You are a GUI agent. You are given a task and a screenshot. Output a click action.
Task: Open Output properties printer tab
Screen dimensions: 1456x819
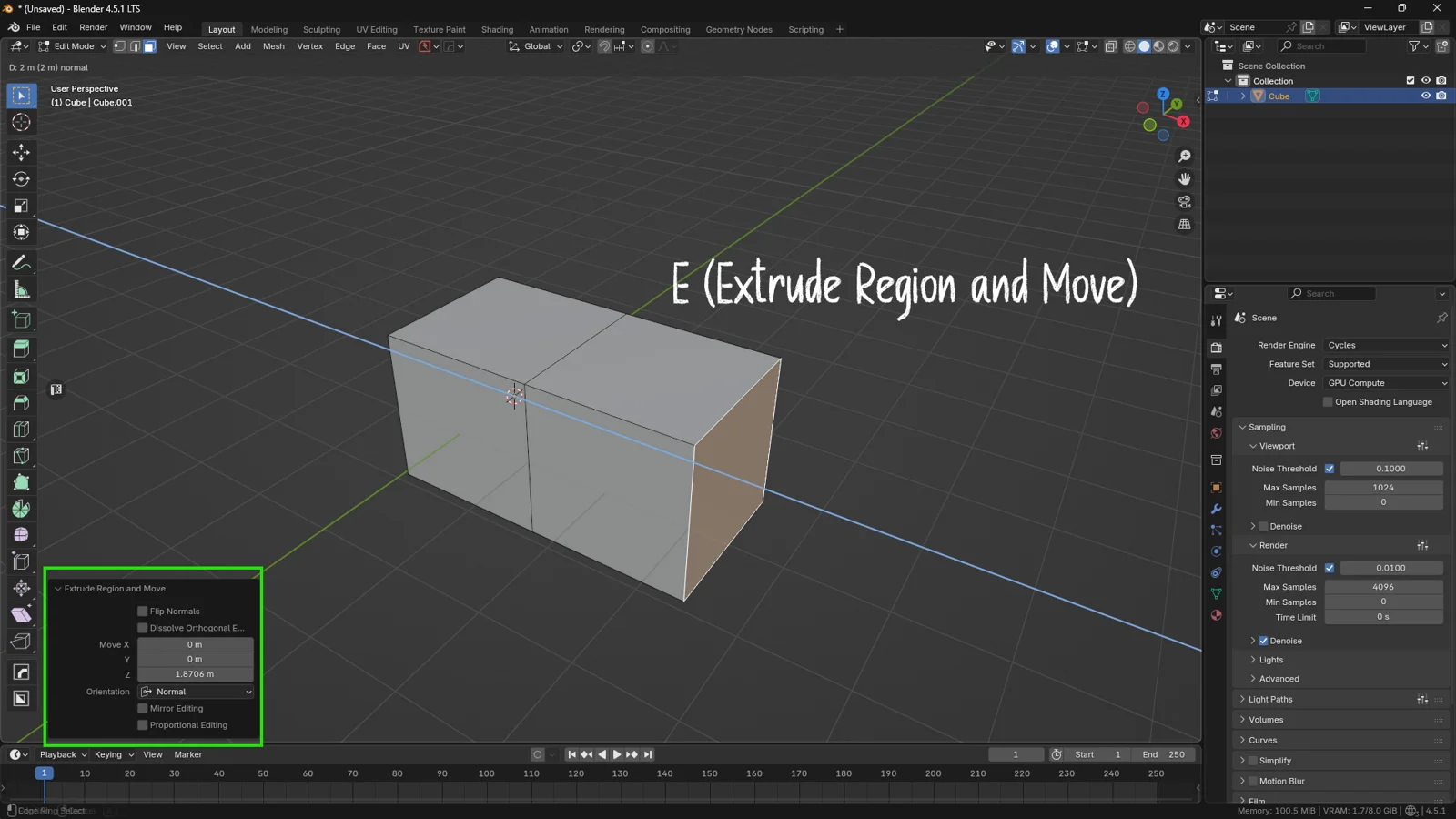pyautogui.click(x=1216, y=369)
